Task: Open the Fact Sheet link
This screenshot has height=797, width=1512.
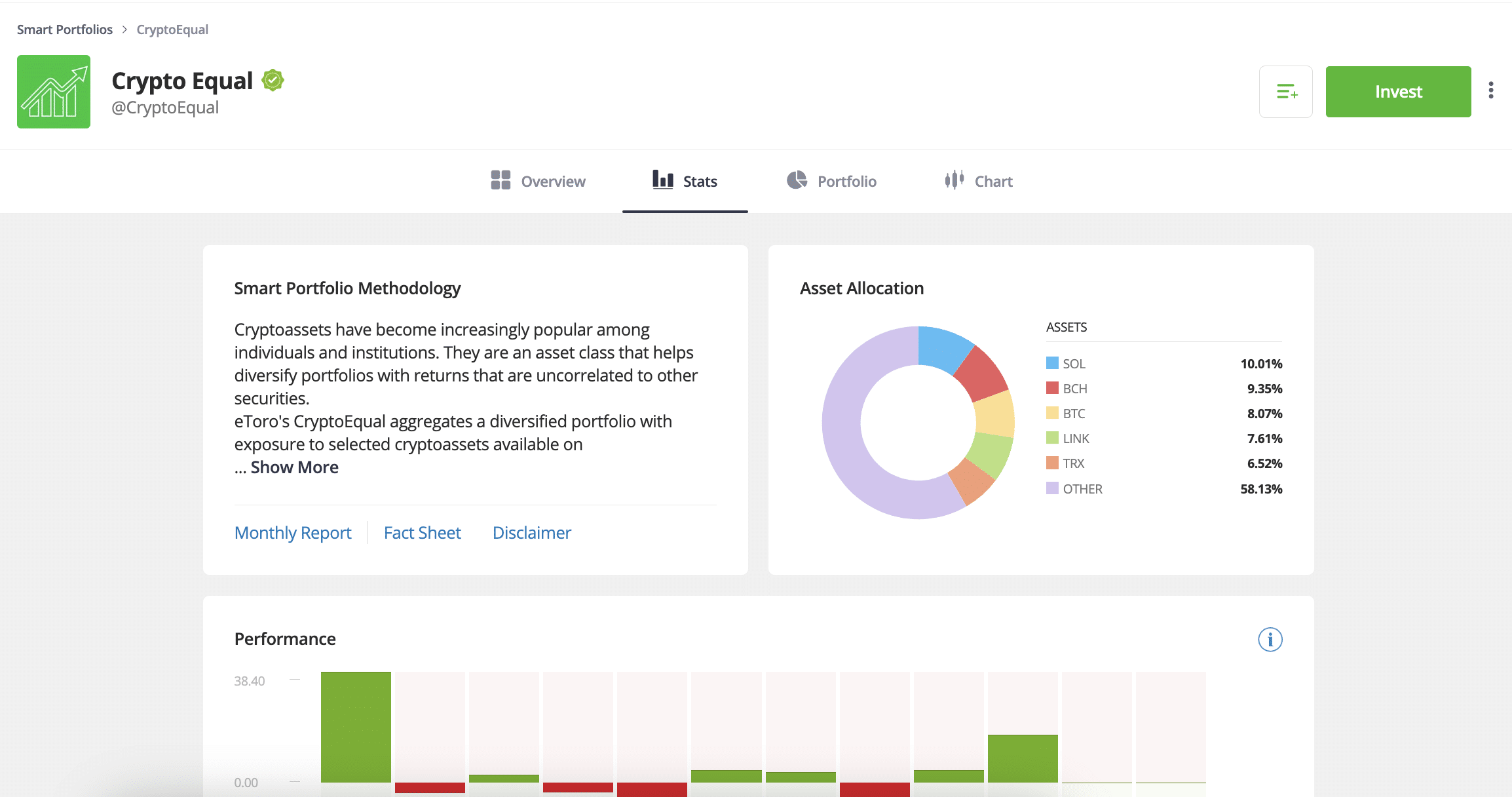Action: (x=423, y=533)
